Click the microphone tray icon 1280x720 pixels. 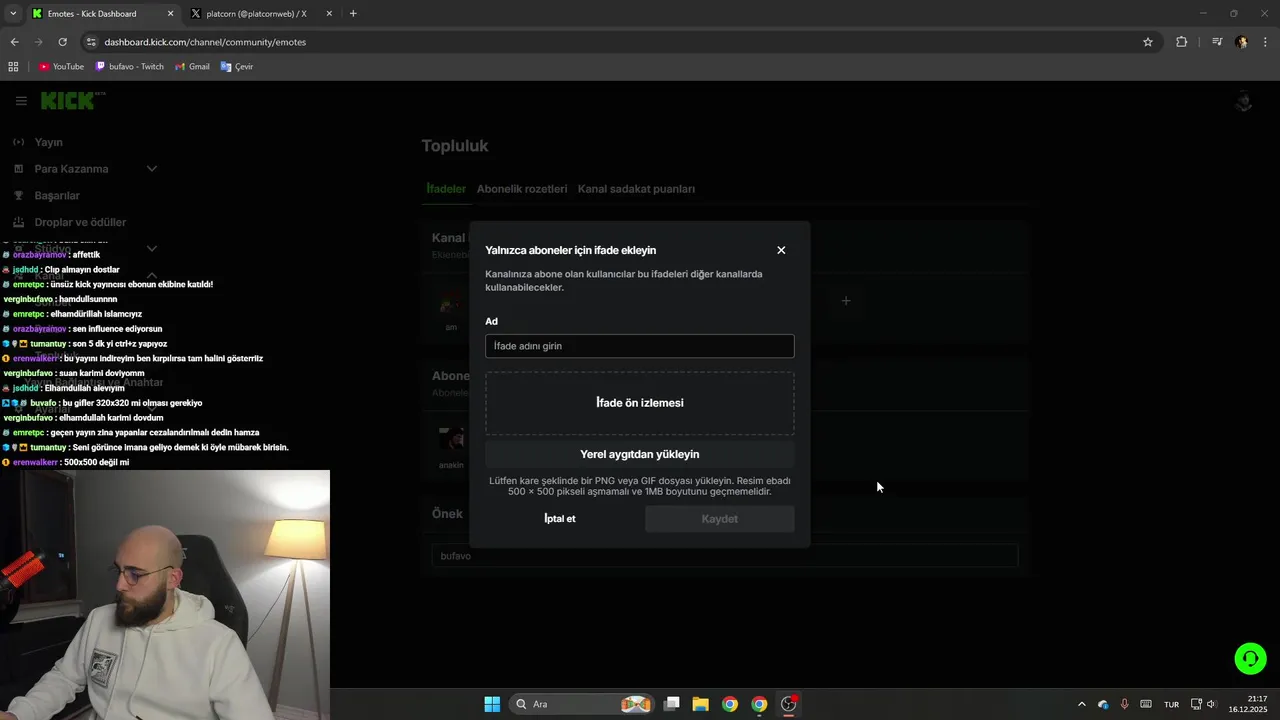click(x=1124, y=704)
